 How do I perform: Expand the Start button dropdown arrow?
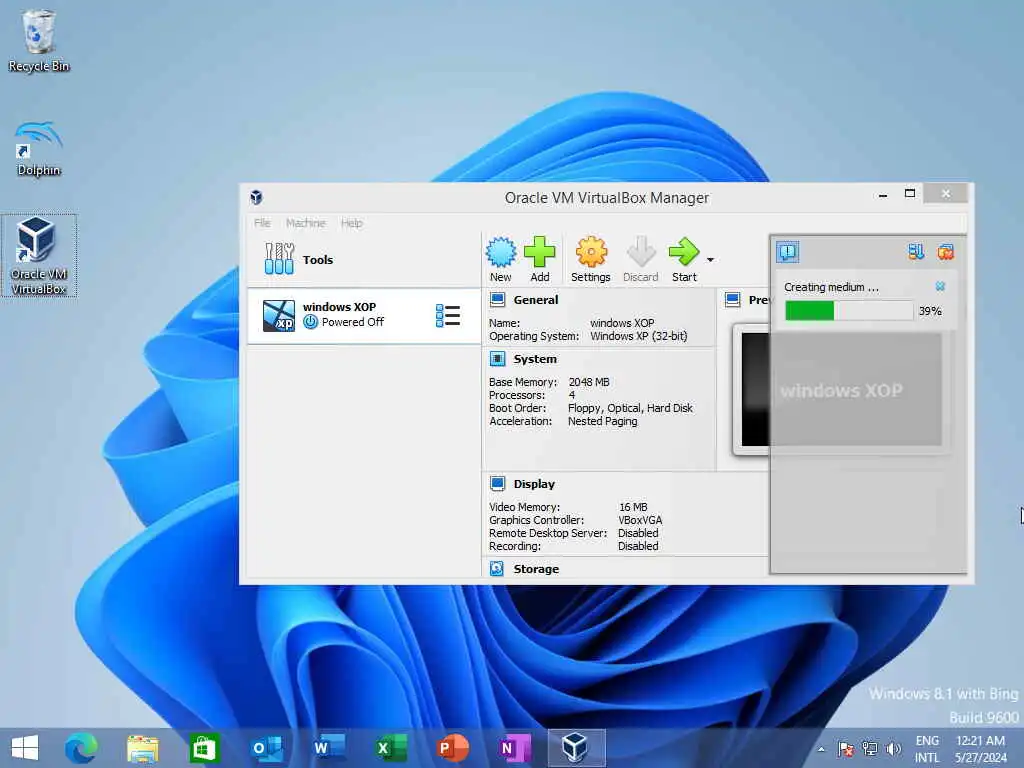711,260
